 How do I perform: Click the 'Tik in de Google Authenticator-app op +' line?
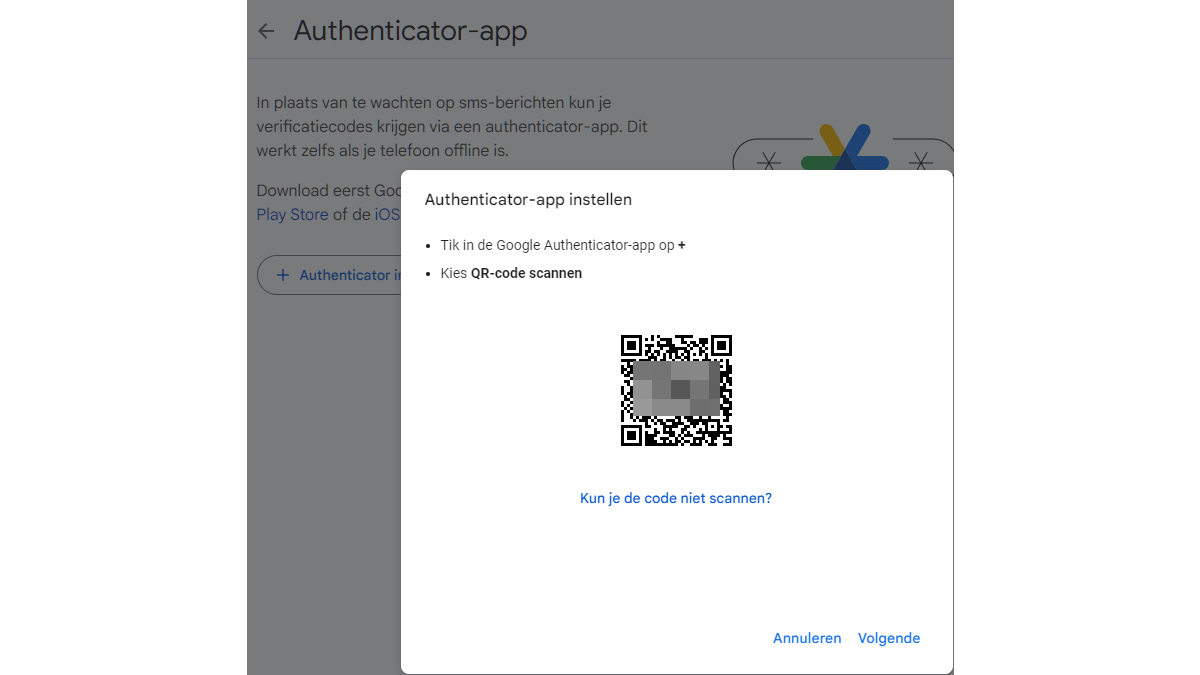563,245
